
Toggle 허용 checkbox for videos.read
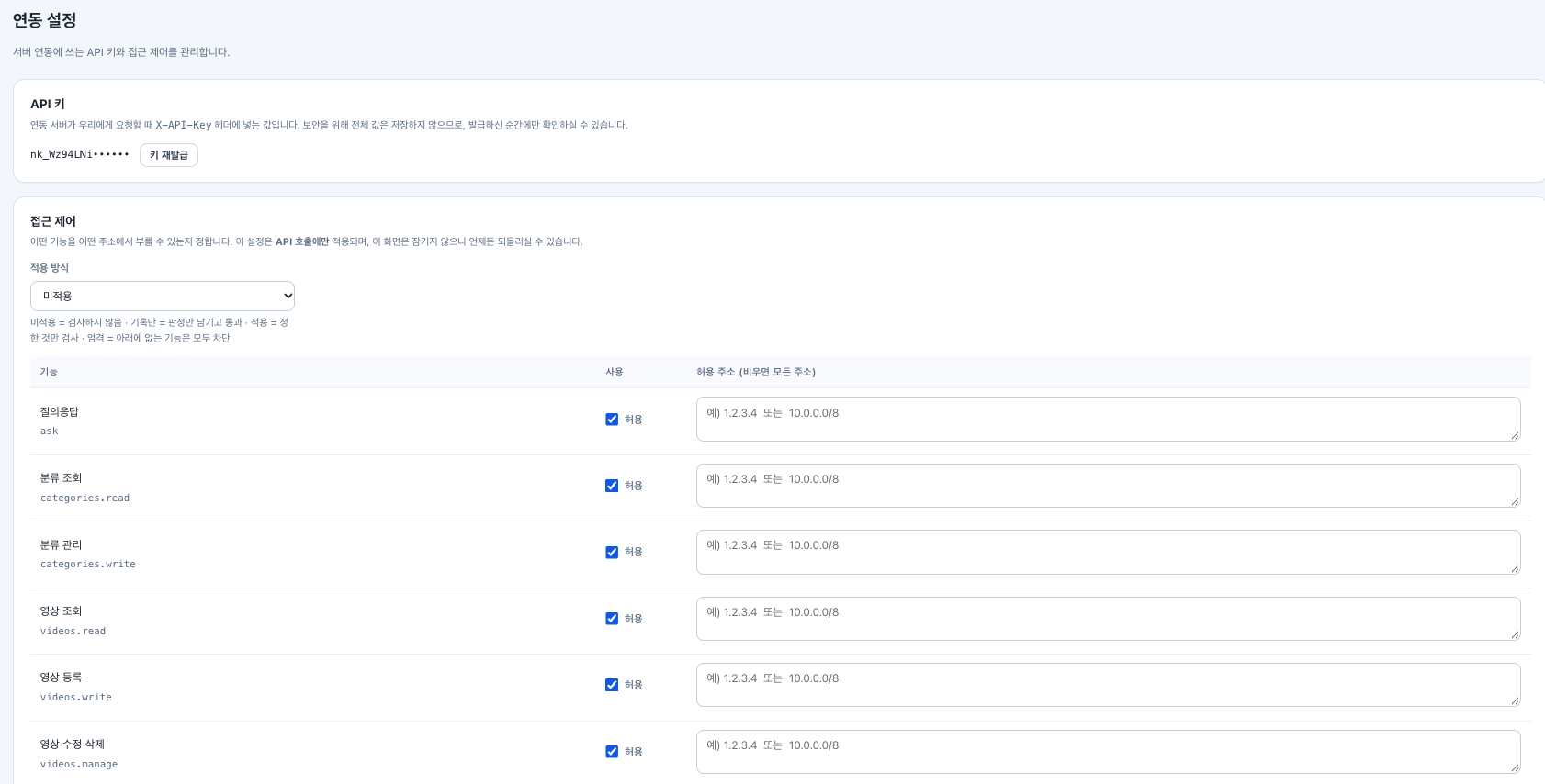[612, 619]
